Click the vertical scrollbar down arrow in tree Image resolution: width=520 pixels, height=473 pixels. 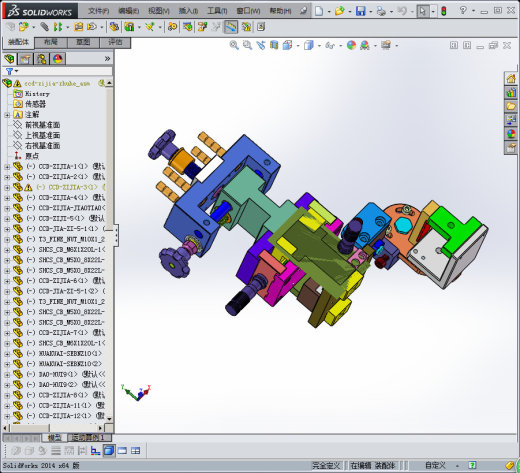pyautogui.click(x=110, y=419)
